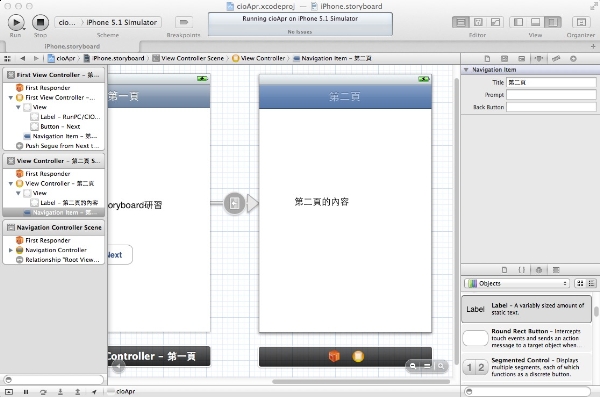
Task: Collapse View under First View Controller
Action: point(18,107)
